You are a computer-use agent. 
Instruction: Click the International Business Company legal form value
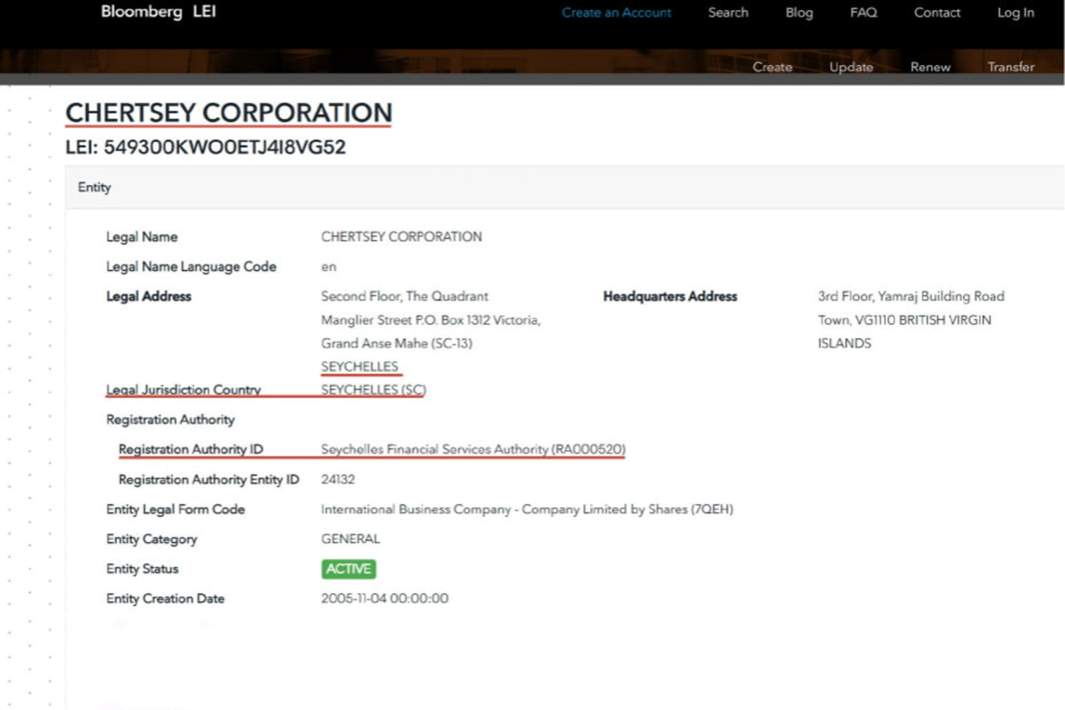coord(526,510)
